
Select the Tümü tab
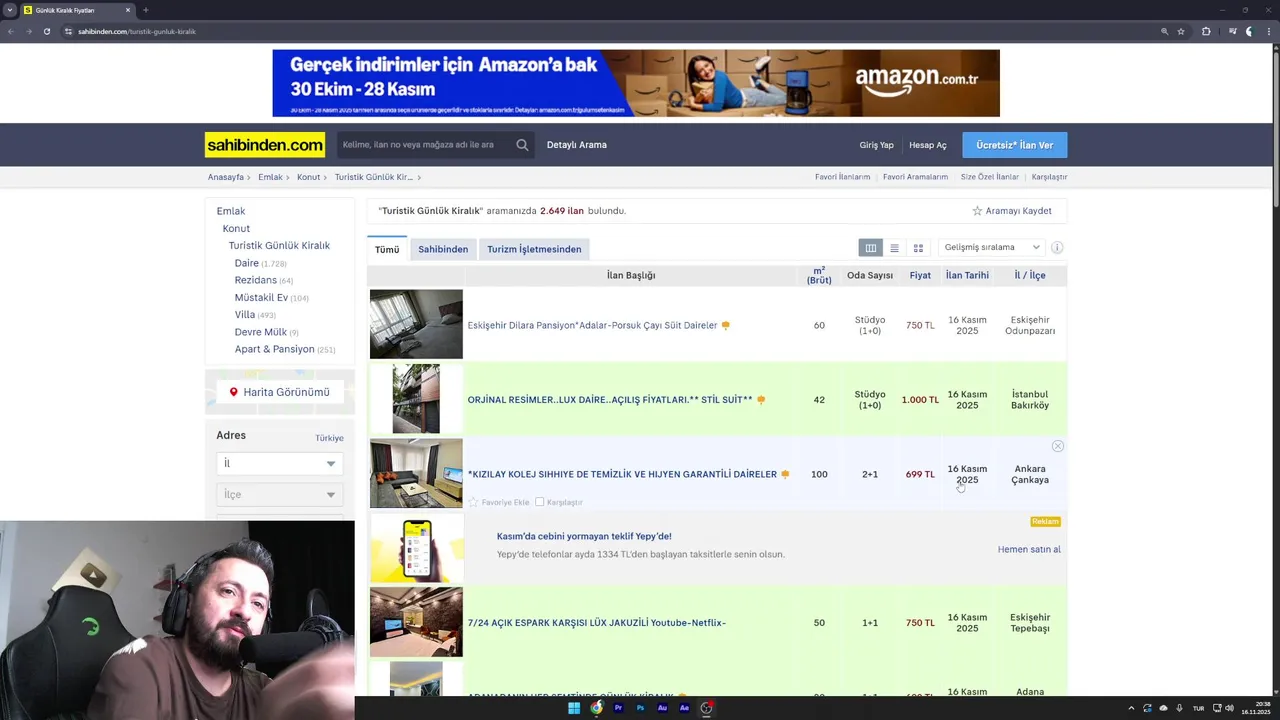tap(387, 249)
